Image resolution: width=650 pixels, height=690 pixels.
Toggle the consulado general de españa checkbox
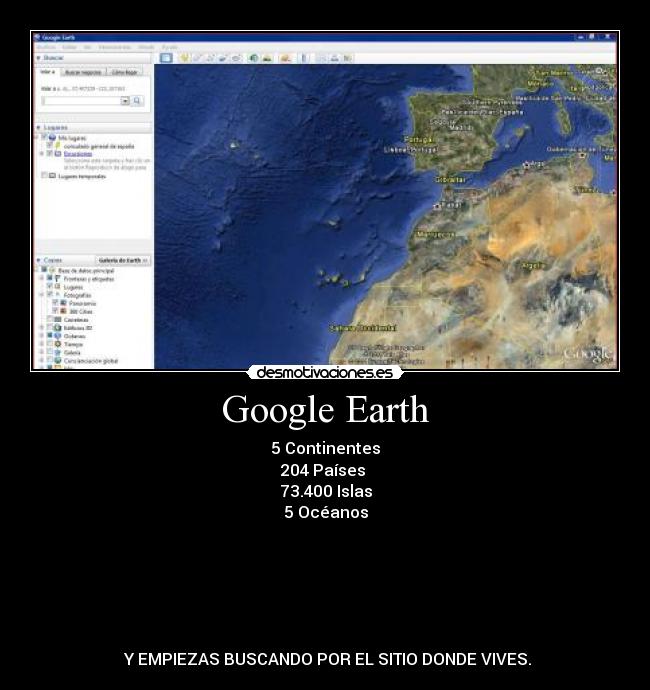(x=50, y=146)
